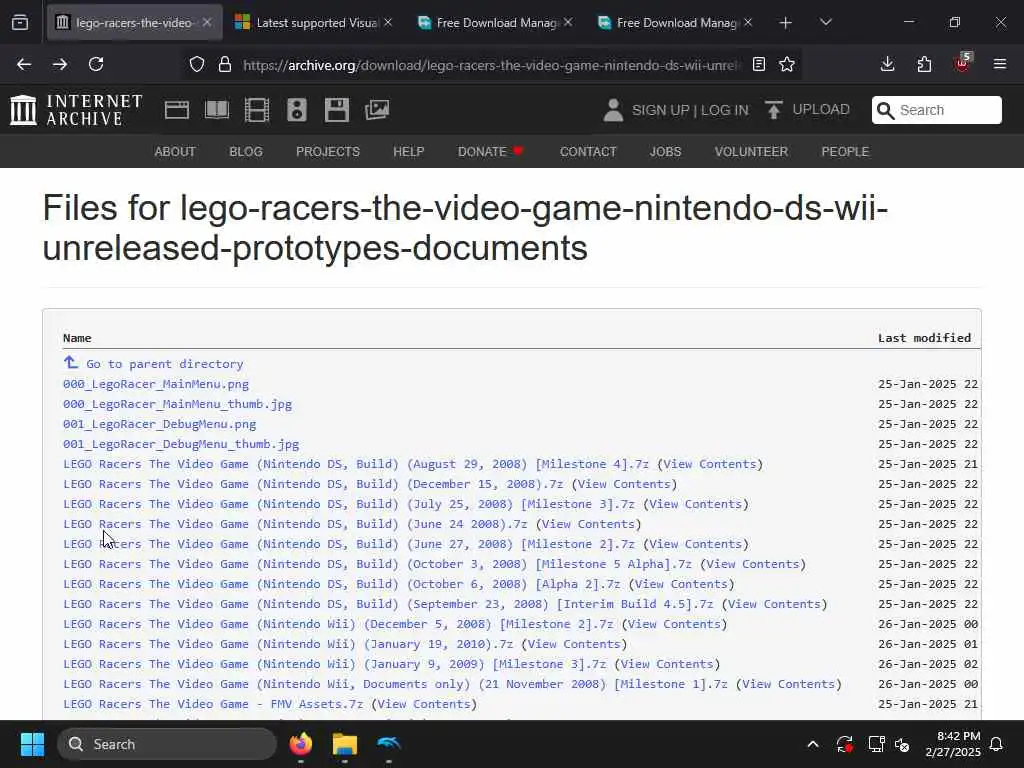Reload the current page
The image size is (1024, 768).
[96, 64]
